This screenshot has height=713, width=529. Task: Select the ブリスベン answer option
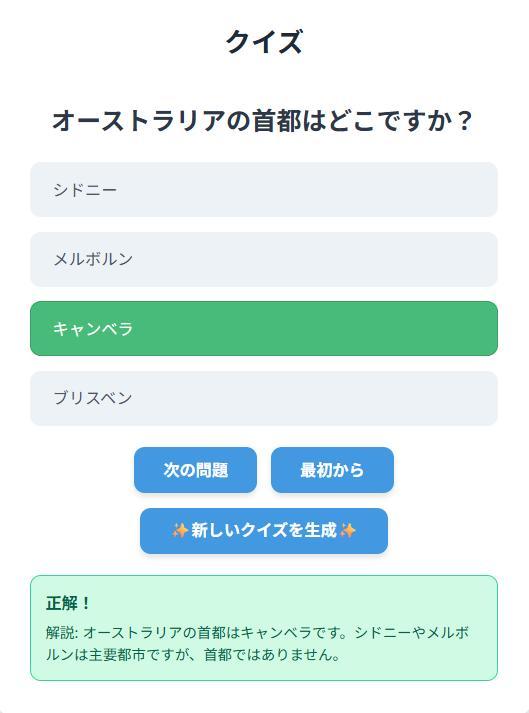(x=264, y=398)
